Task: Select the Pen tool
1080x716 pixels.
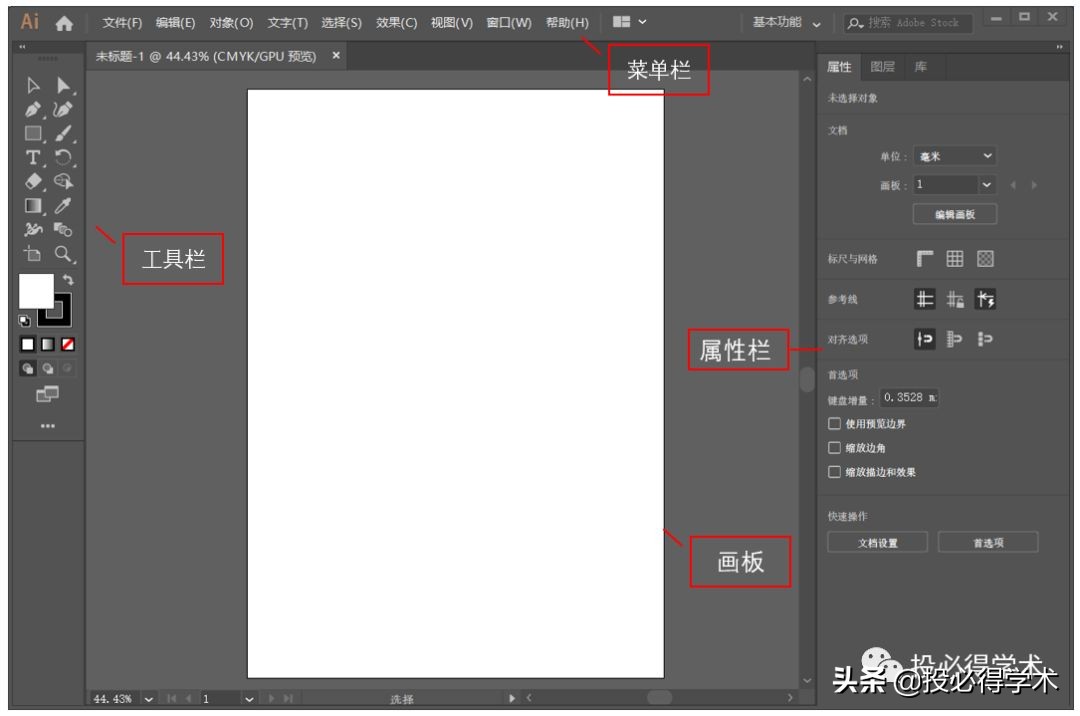Action: [34, 111]
